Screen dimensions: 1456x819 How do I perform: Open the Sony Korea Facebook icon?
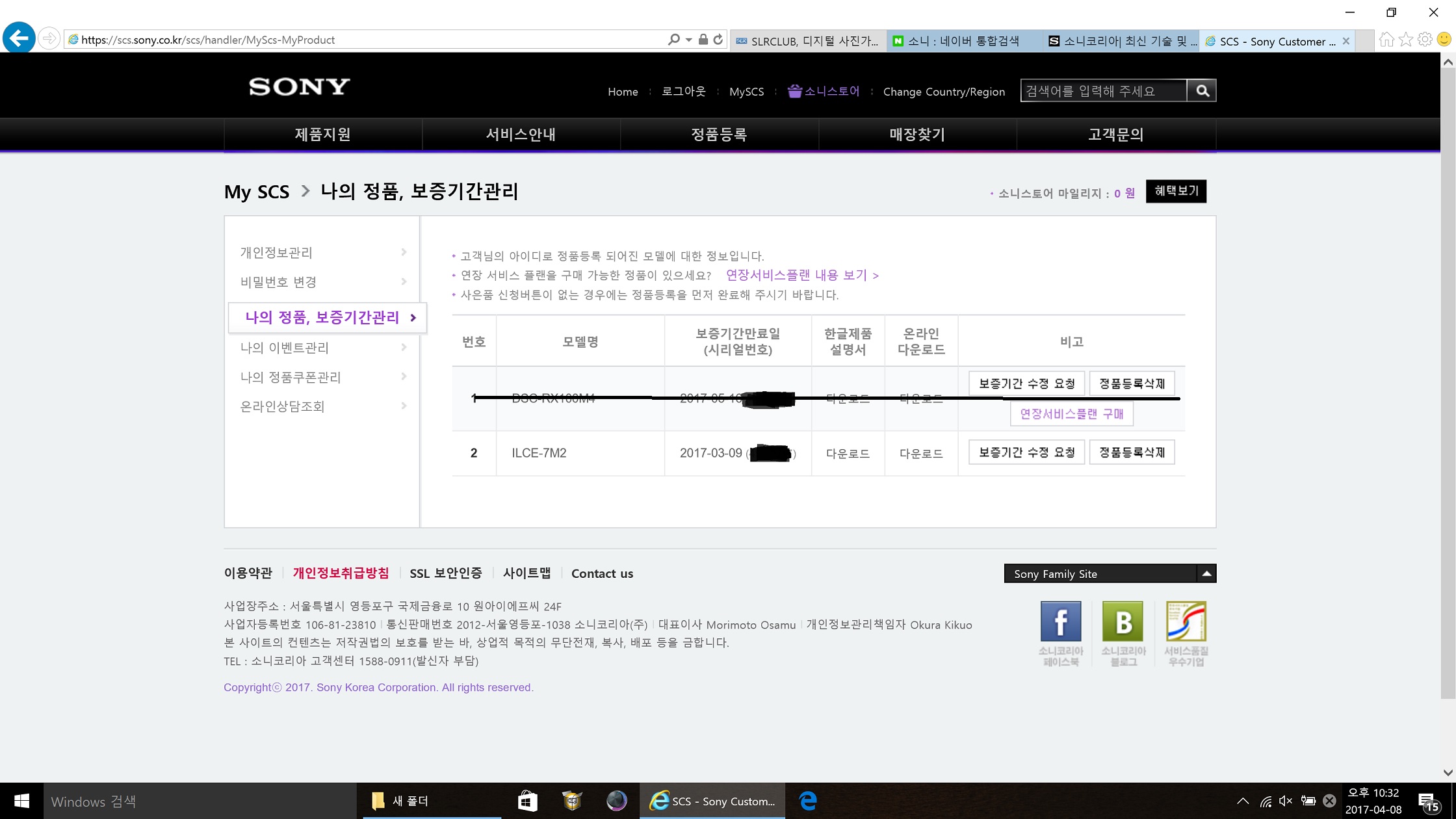pos(1060,622)
